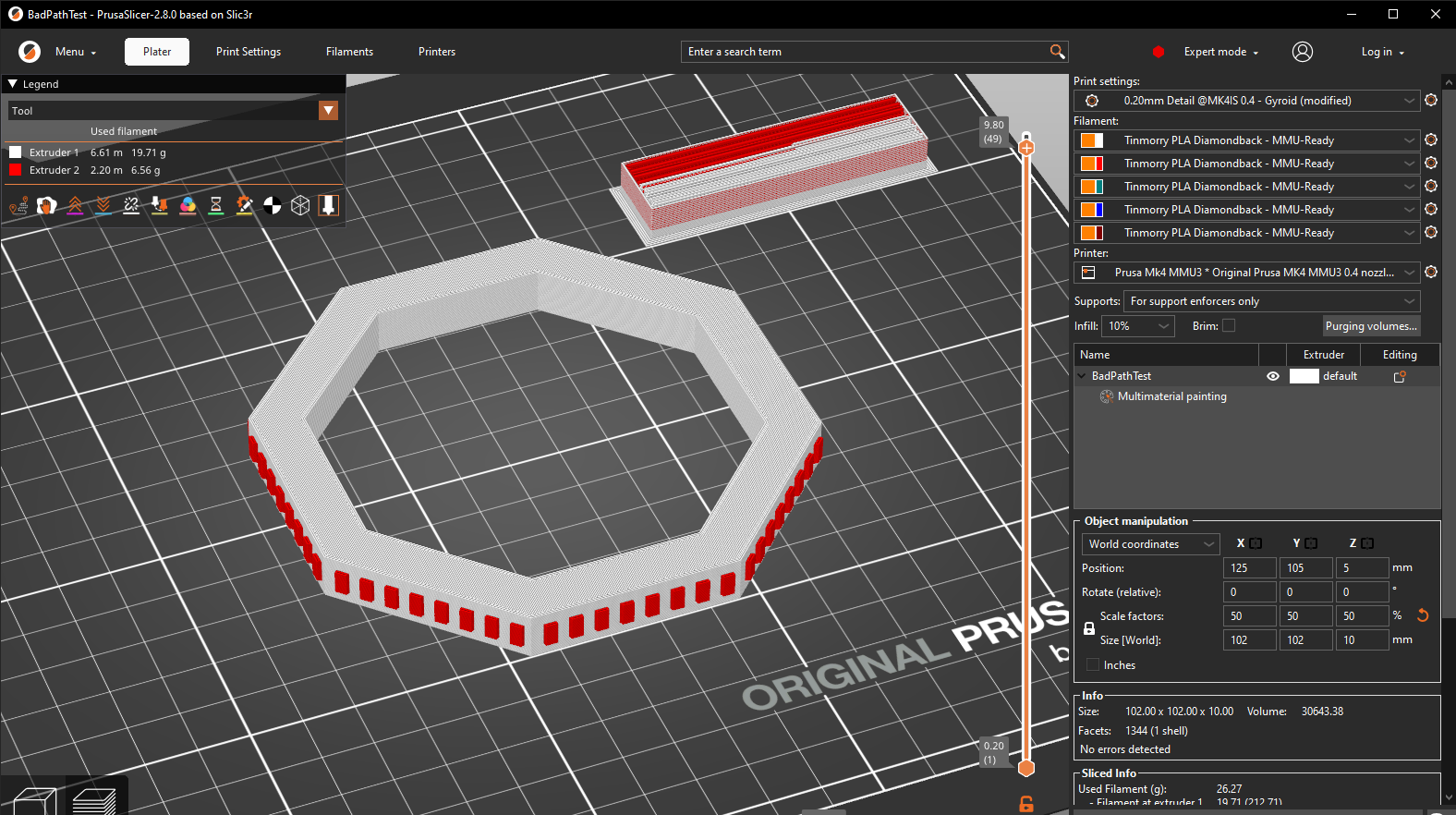Image resolution: width=1456 pixels, height=815 pixels.
Task: Click the bottom layer slider handle
Action: 1026,768
